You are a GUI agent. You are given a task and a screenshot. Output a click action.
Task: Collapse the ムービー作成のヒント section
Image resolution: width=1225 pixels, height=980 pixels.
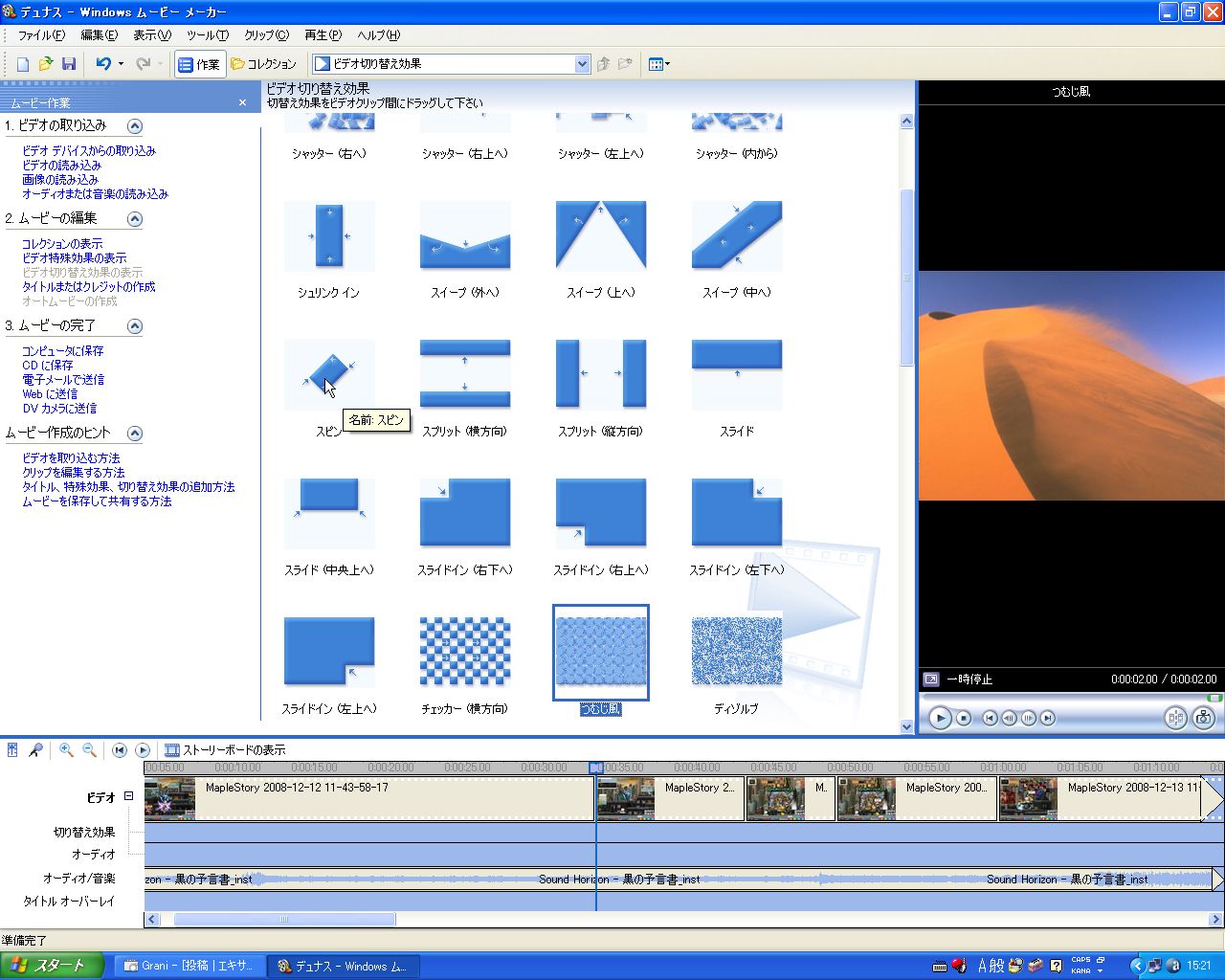coord(135,434)
